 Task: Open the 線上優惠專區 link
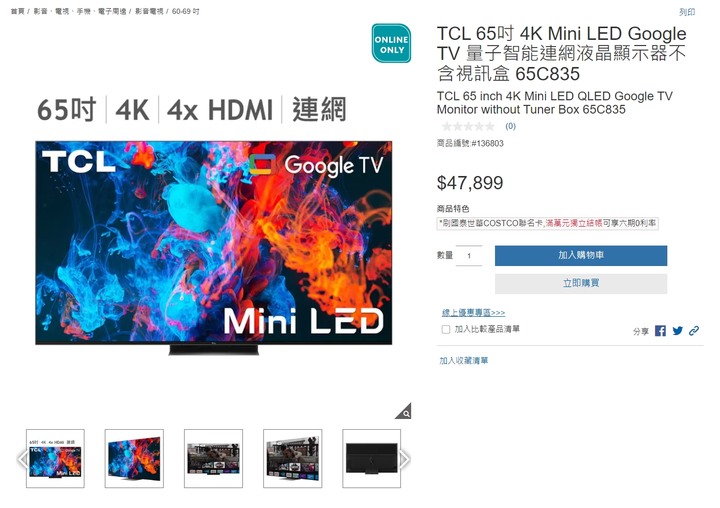point(473,313)
